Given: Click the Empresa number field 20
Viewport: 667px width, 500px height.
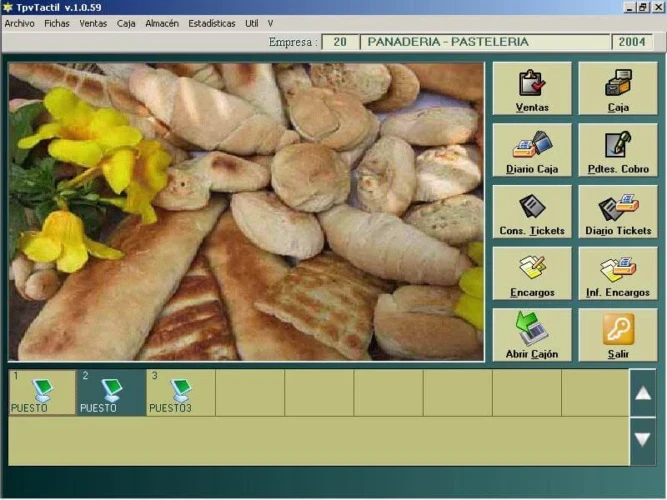Looking at the screenshot, I should tap(340, 42).
